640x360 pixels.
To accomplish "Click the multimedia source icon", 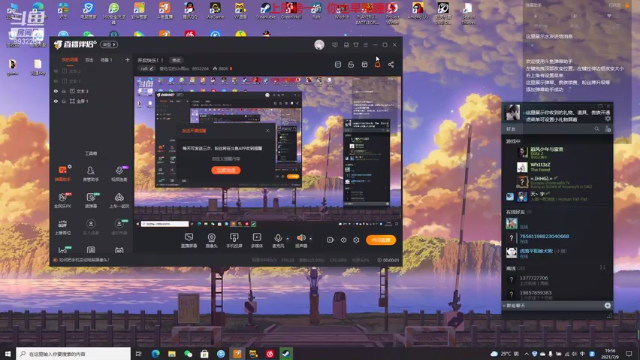I will click(x=257, y=240).
